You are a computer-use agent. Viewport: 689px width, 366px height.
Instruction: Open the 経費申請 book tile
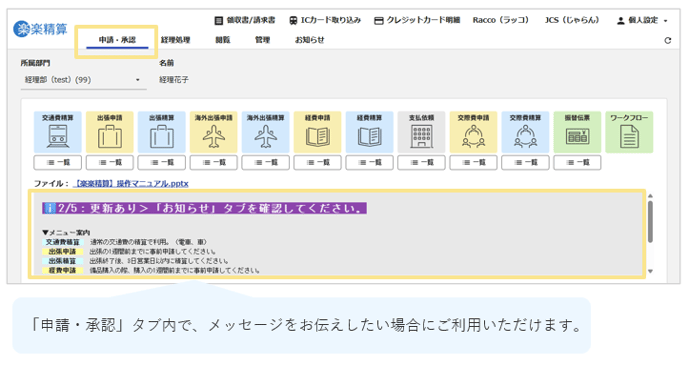pos(317,132)
